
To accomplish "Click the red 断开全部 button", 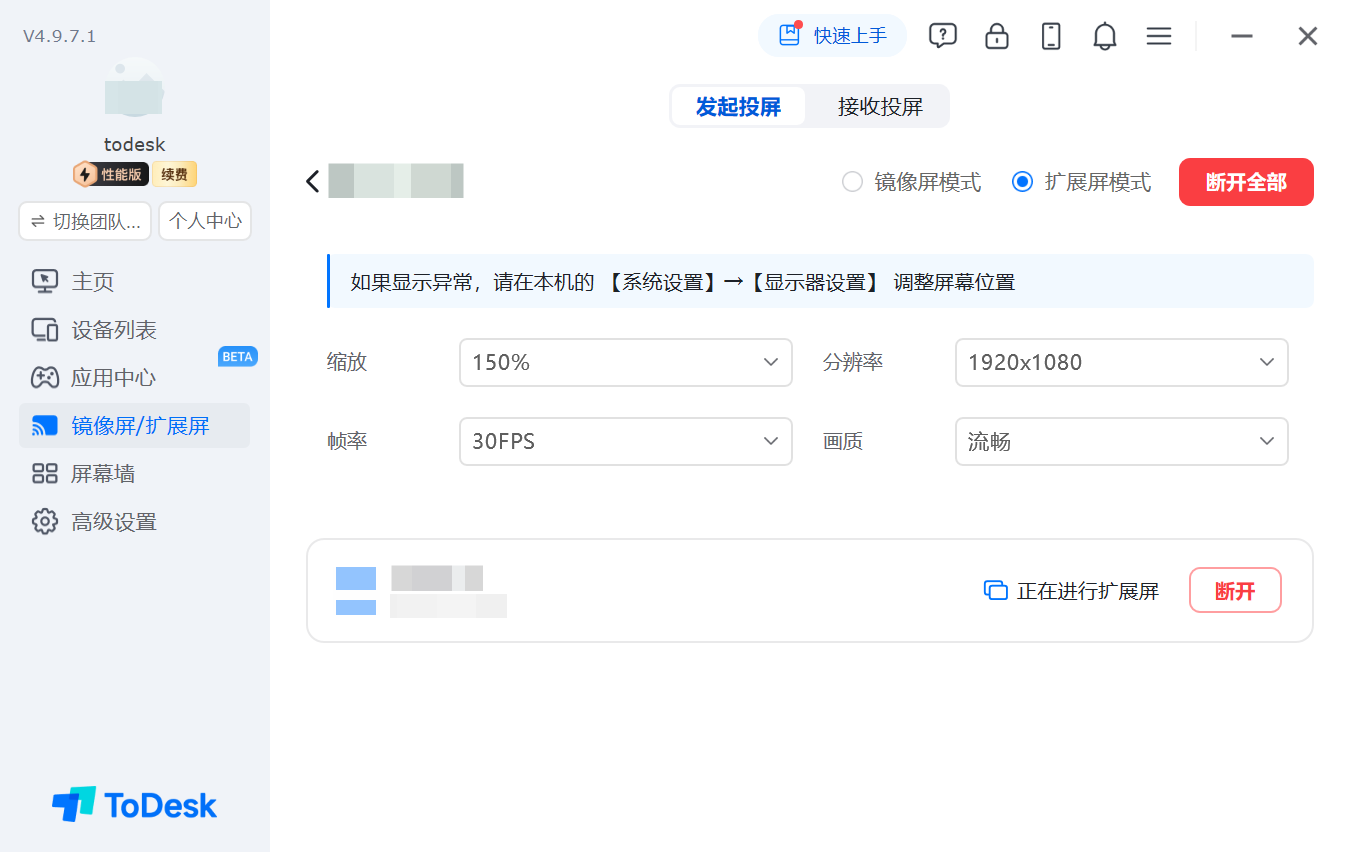I will point(1246,182).
